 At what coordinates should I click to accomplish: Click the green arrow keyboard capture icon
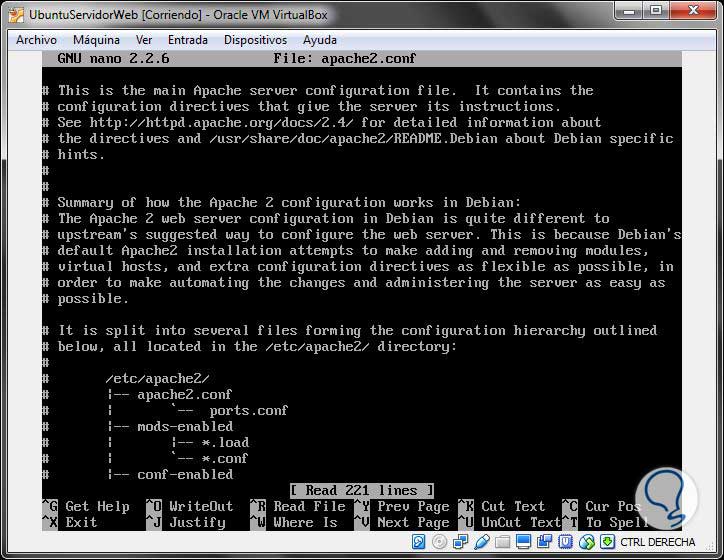(607, 542)
